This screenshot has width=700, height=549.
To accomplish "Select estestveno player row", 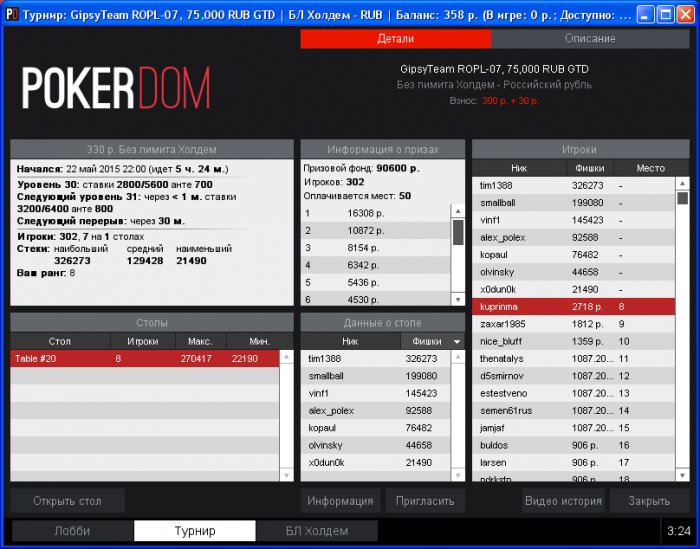I will point(574,393).
